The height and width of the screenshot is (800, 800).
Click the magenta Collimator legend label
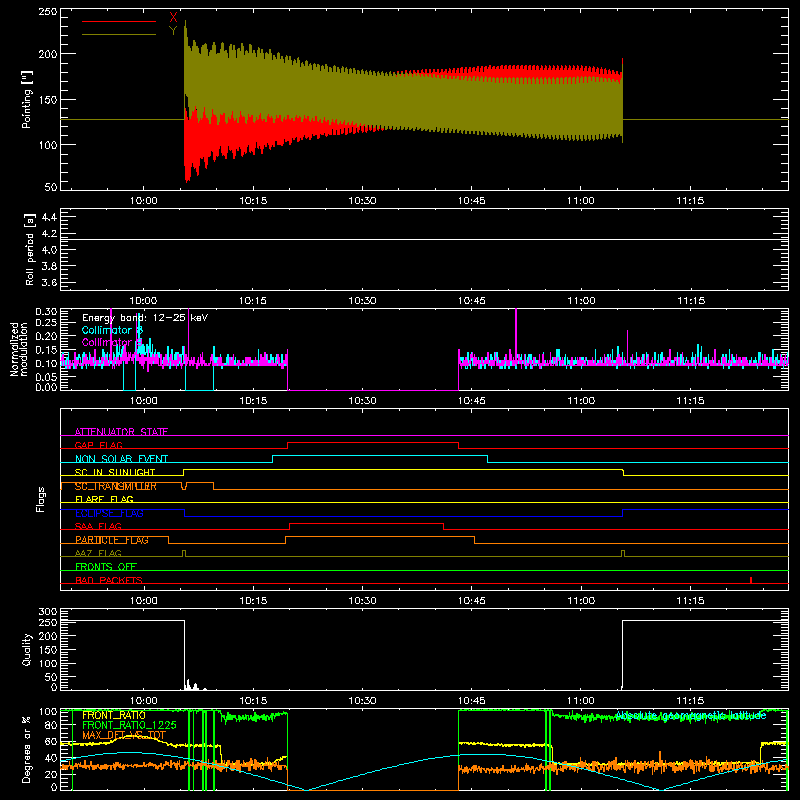112,342
